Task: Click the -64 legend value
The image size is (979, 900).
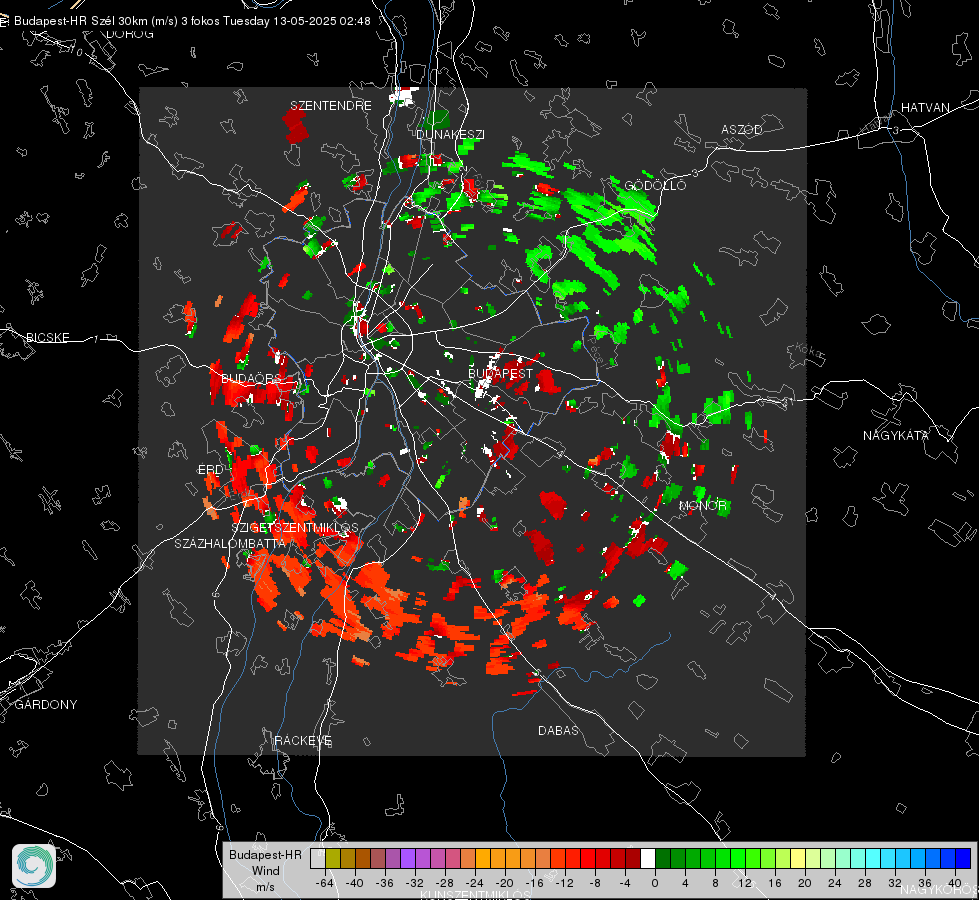Action: [325, 883]
